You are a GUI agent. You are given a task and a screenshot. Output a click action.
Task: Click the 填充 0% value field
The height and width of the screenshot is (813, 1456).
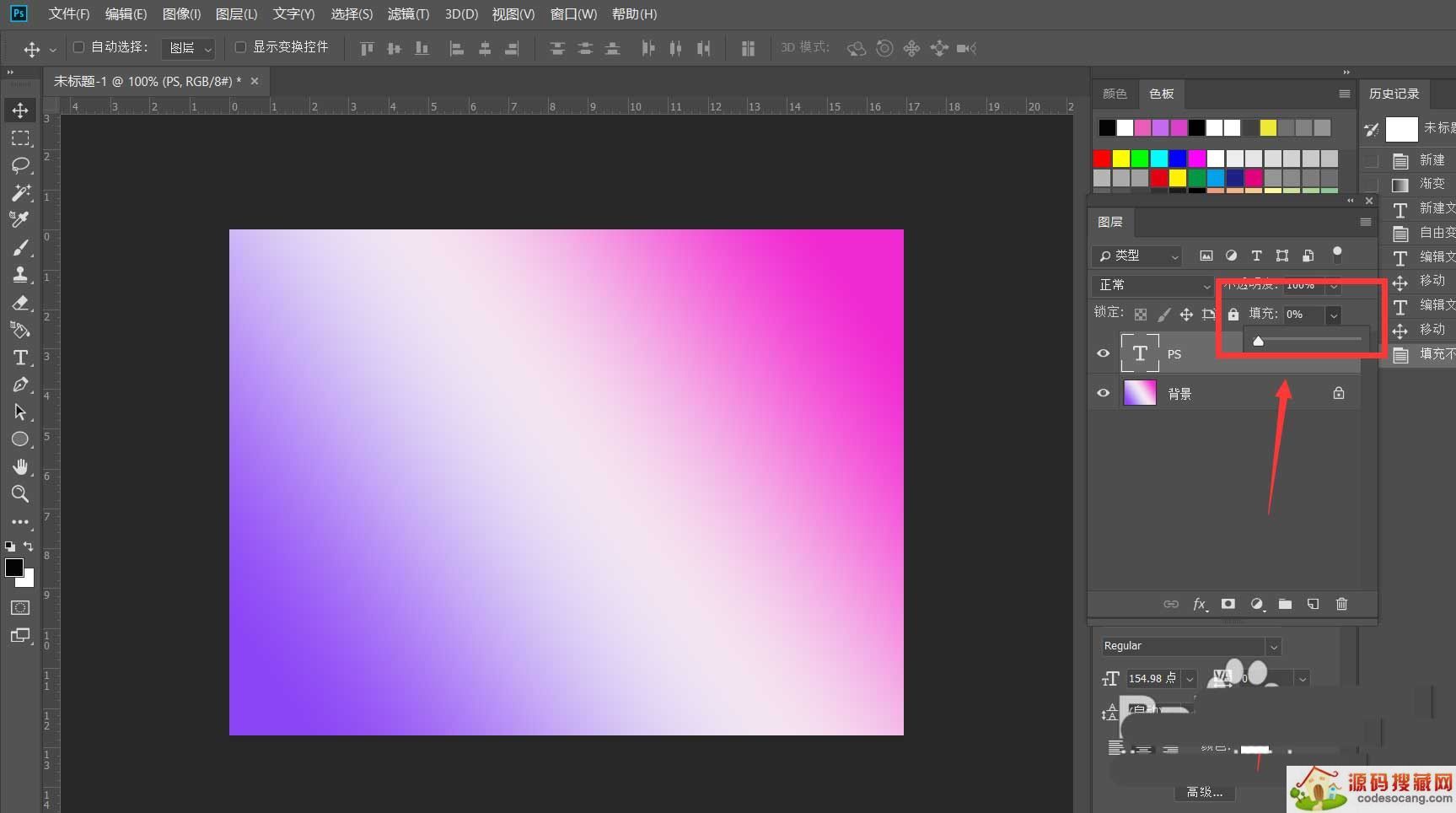click(1303, 315)
